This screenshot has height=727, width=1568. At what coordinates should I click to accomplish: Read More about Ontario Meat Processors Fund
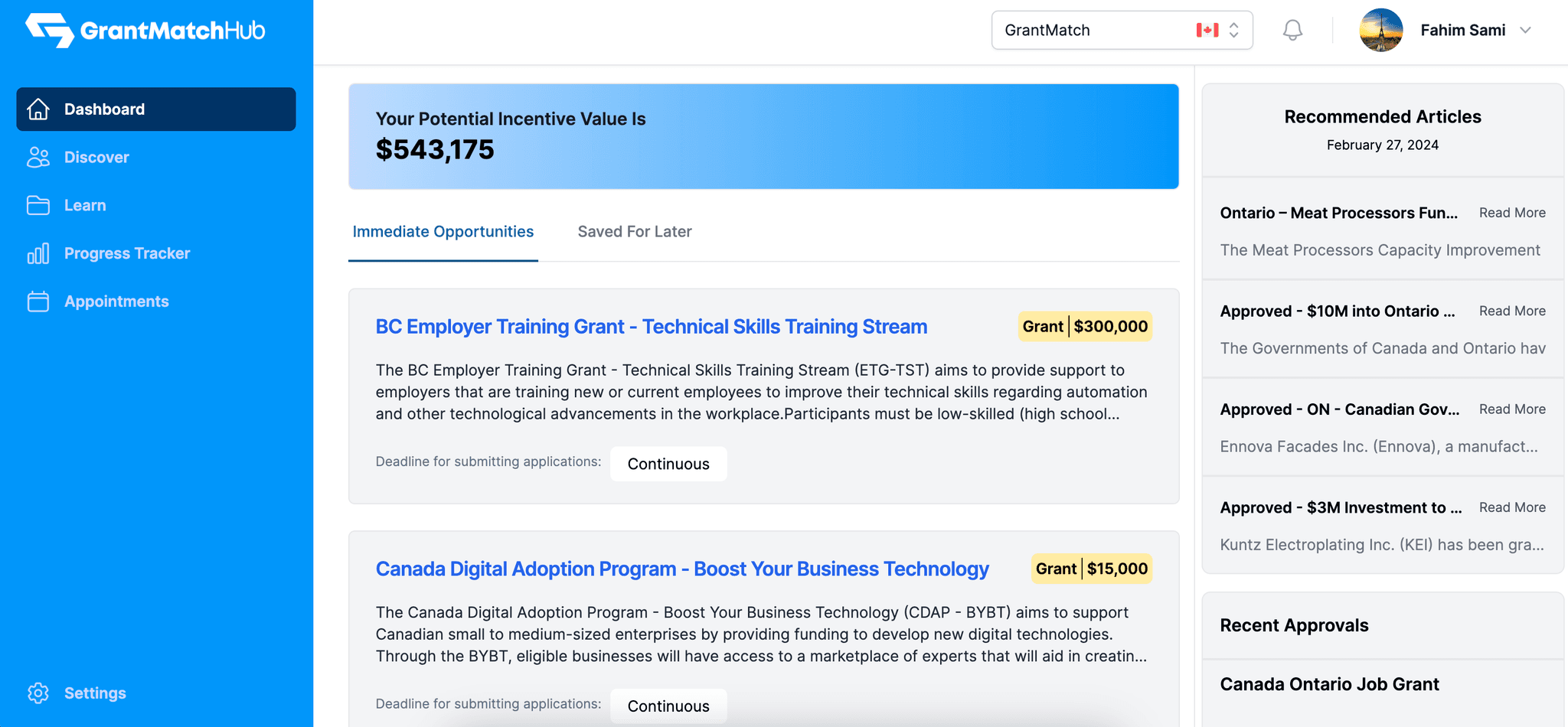[1512, 212]
